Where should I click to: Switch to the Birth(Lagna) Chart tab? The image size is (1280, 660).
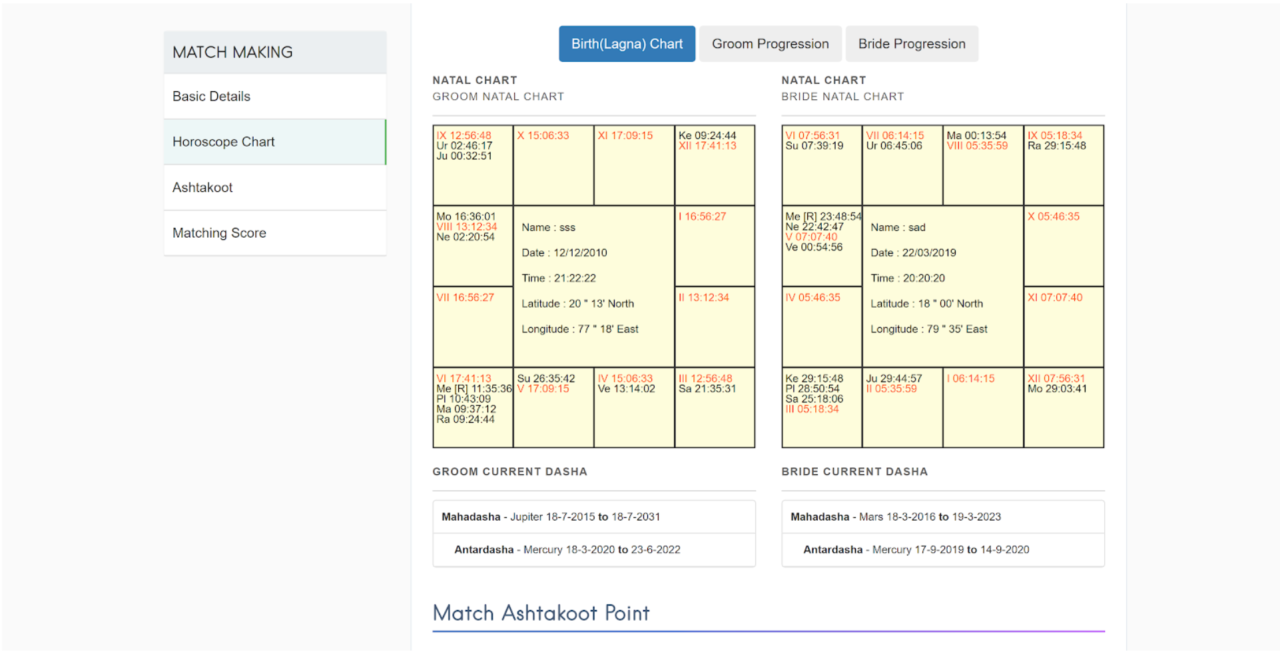click(x=626, y=43)
